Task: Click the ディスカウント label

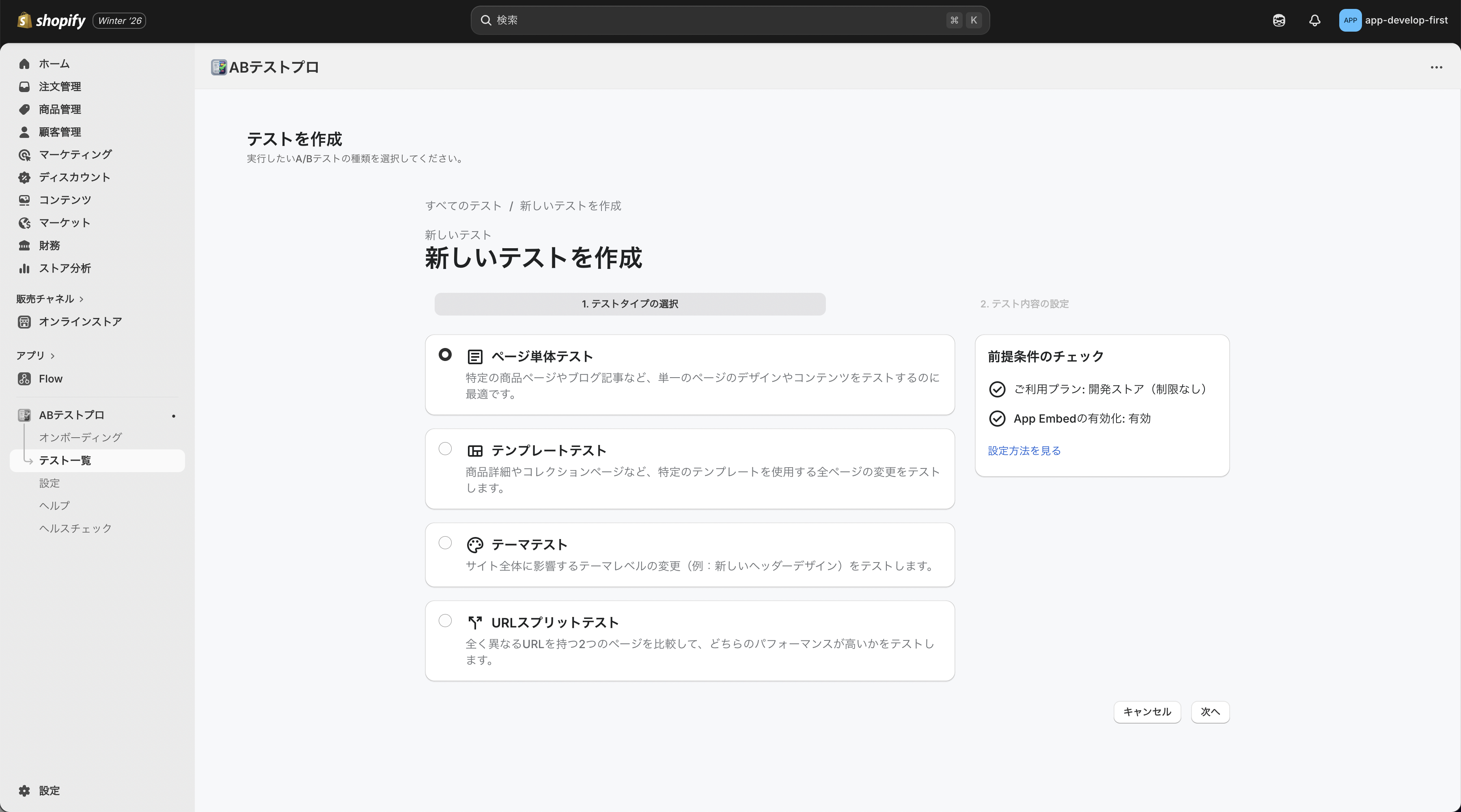Action: (74, 177)
